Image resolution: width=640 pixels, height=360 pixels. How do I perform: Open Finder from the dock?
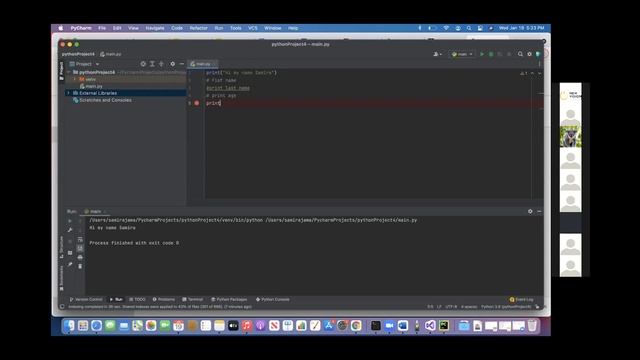[x=69, y=326]
